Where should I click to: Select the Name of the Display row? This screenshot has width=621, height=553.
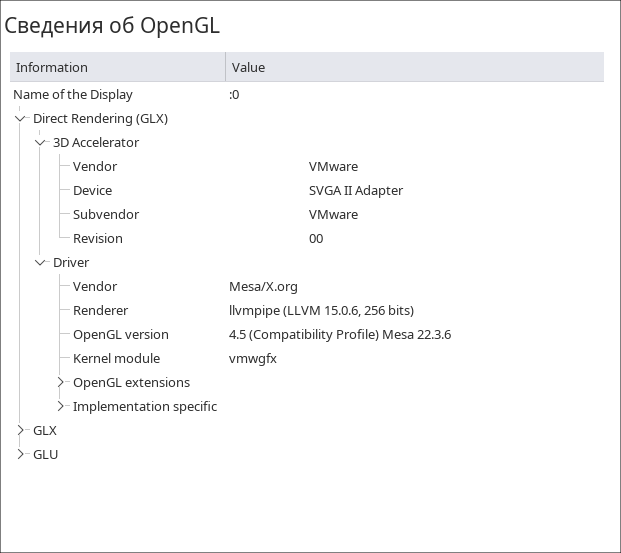point(73,95)
